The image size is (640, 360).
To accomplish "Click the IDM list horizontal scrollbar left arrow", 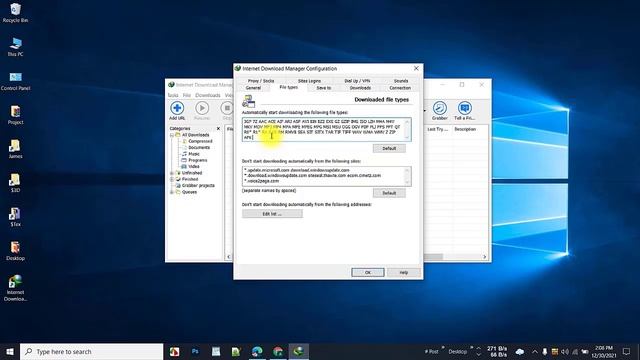I will [x=229, y=257].
